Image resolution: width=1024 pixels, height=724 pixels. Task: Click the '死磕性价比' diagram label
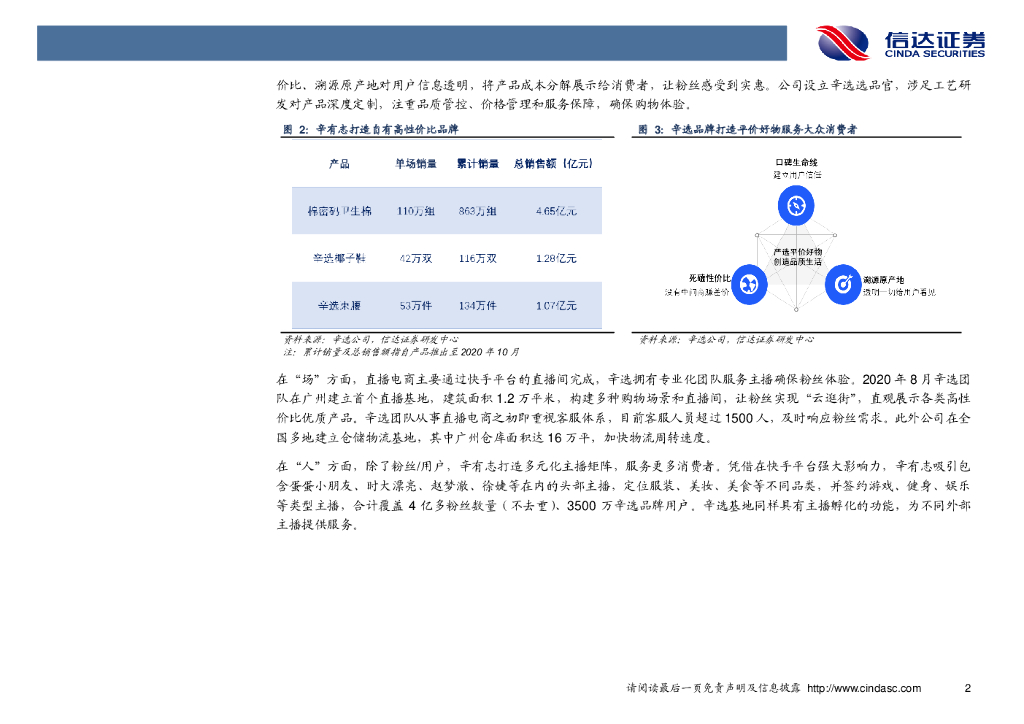click(x=709, y=278)
